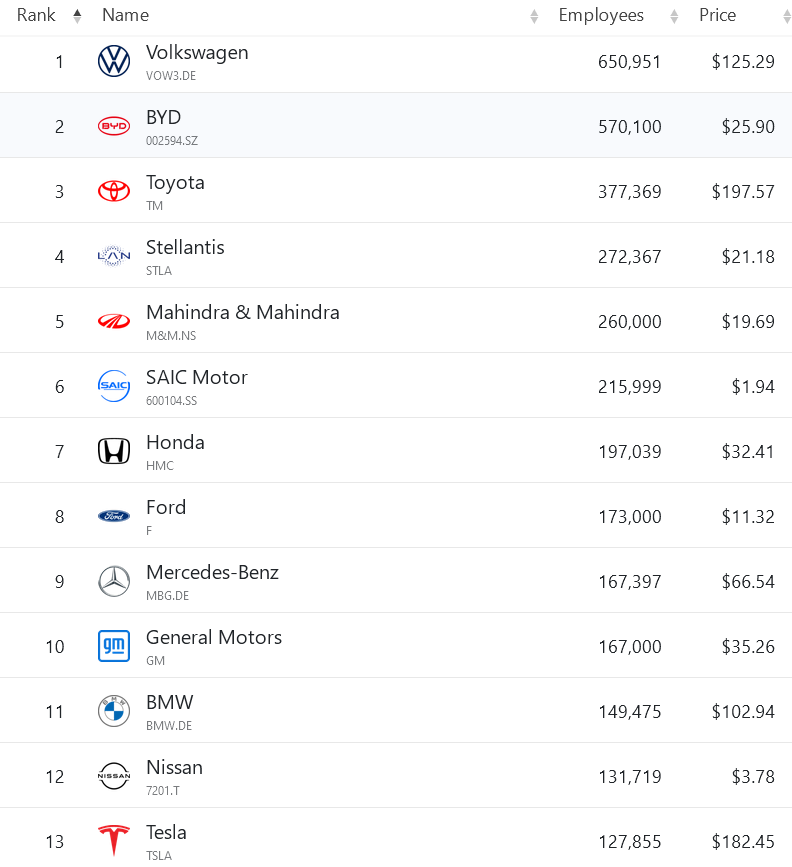Toggle sort arrows for the Employees column
This screenshot has height=867, width=792.
674,16
